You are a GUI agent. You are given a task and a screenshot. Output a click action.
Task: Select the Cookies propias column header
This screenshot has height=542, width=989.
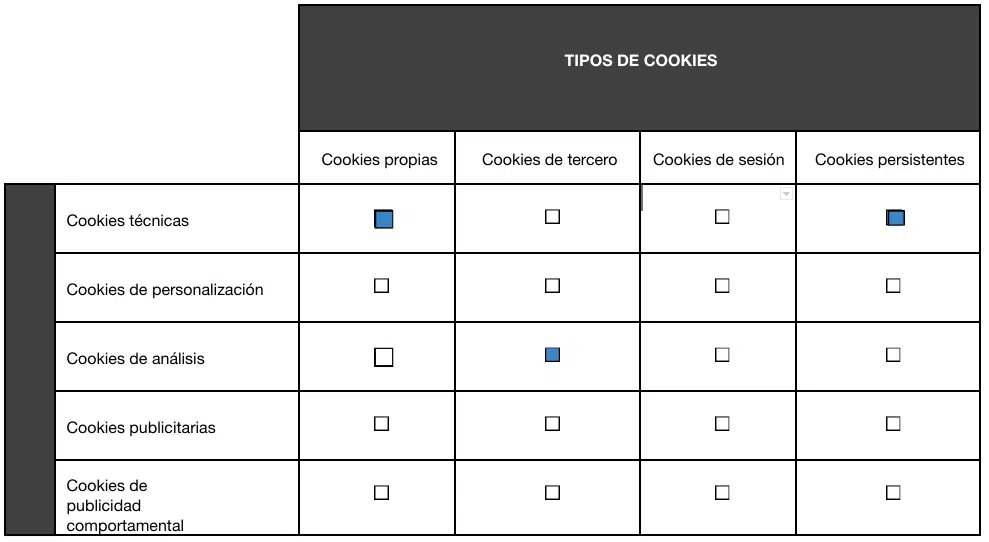[x=379, y=160]
